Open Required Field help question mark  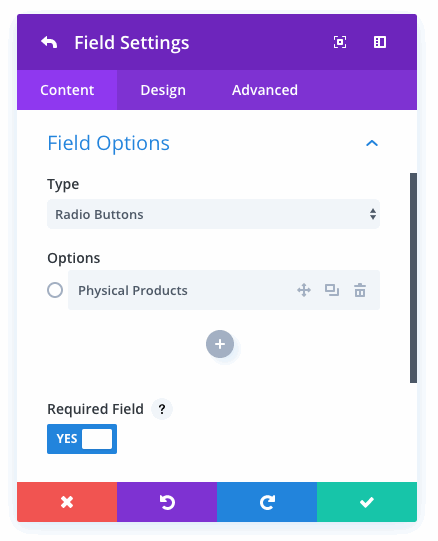point(162,409)
